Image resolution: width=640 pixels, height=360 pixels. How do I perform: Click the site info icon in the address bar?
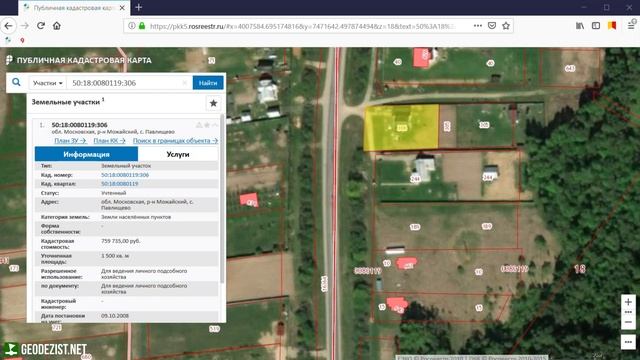(131, 26)
